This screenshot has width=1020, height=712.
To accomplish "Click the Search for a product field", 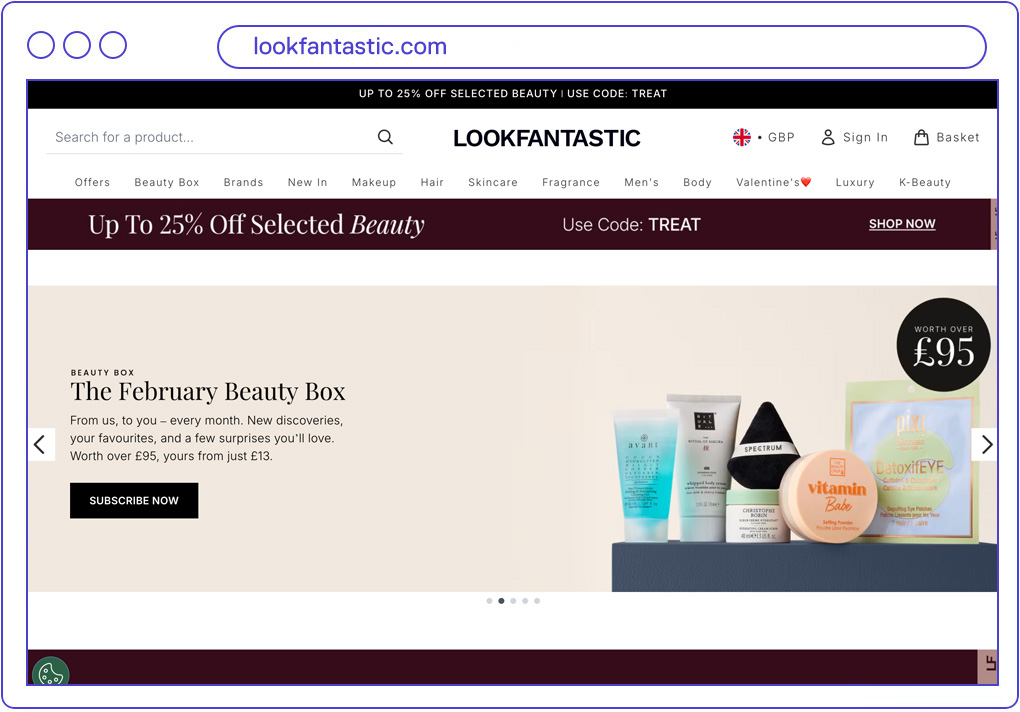I will tap(210, 138).
